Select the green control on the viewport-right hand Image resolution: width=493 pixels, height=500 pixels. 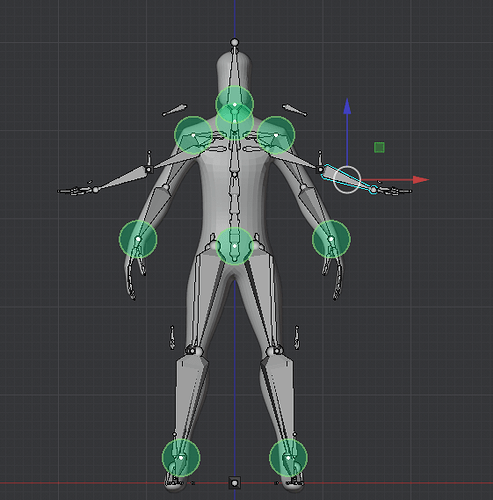click(x=331, y=239)
